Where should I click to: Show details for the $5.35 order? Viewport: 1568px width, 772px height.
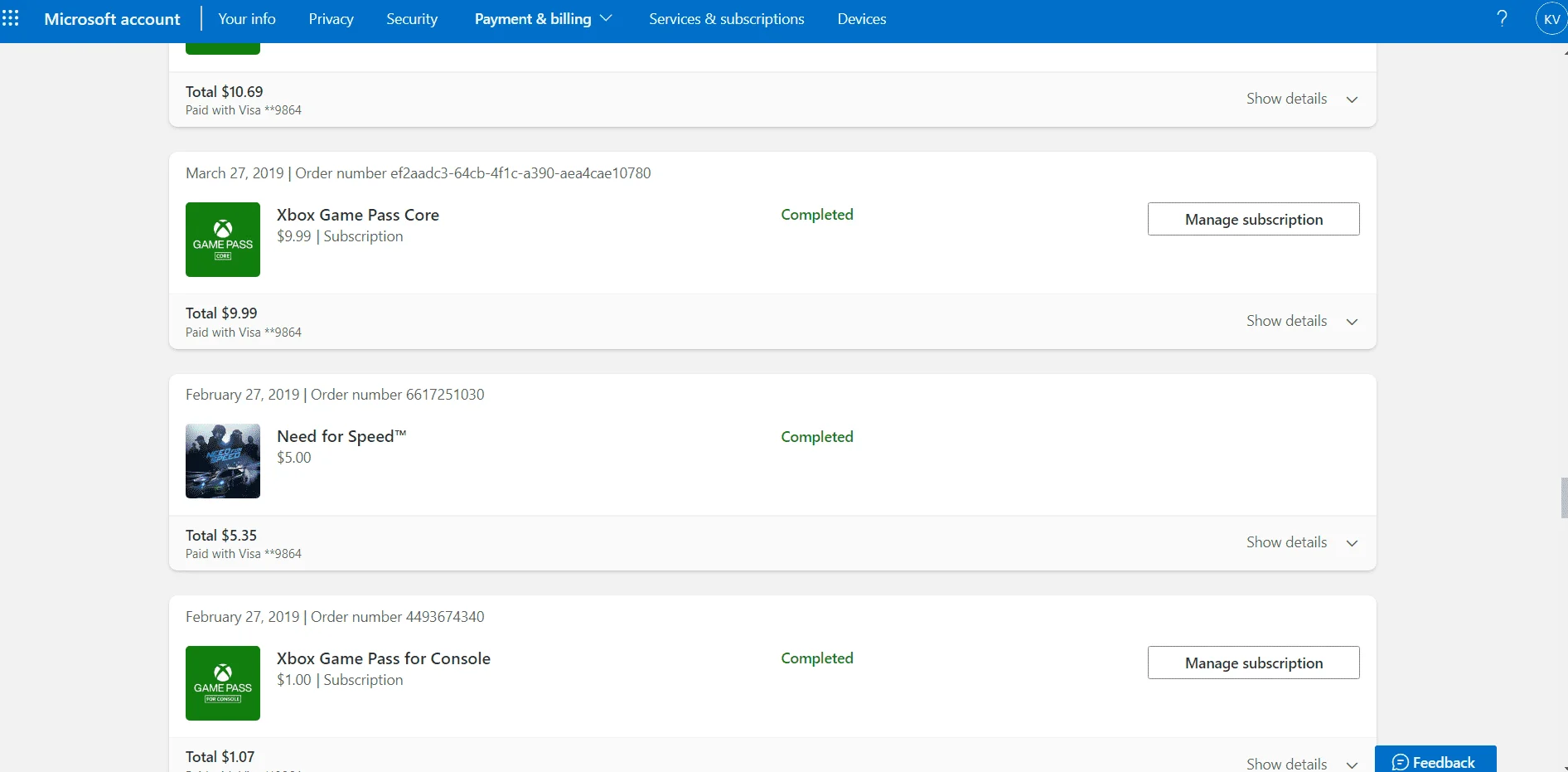[x=1302, y=542]
